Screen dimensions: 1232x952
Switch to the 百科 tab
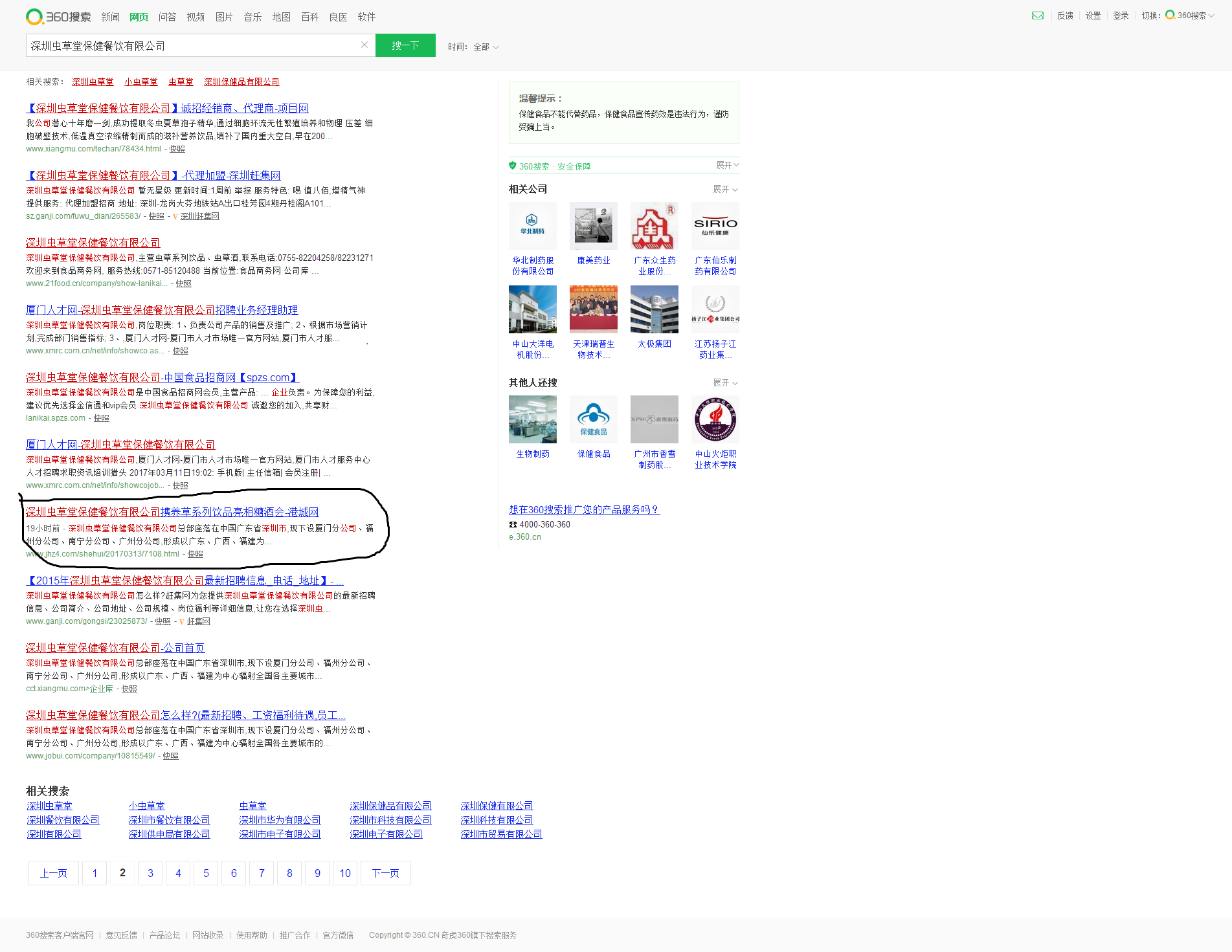tap(309, 17)
